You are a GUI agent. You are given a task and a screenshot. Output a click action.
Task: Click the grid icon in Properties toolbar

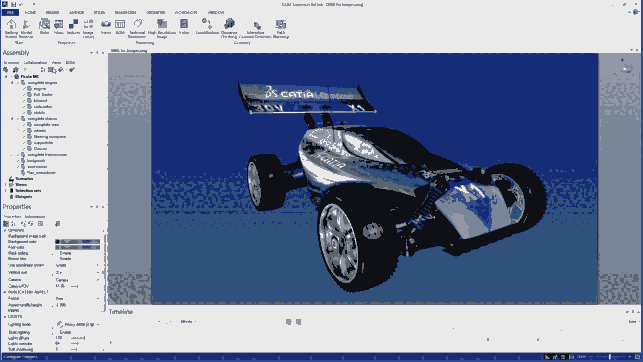point(40,223)
